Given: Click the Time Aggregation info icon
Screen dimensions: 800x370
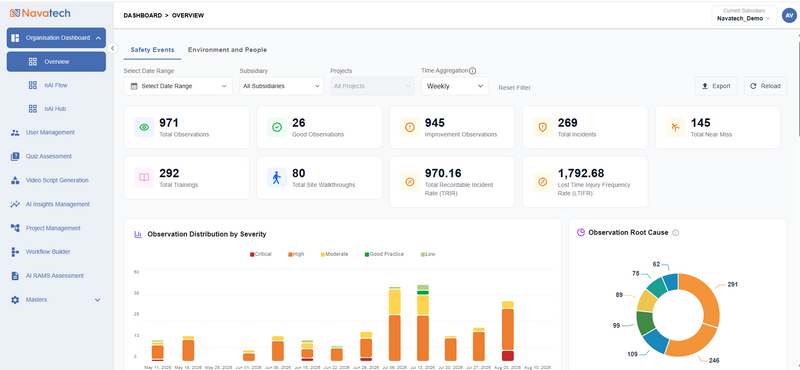Looking at the screenshot, I should [472, 71].
